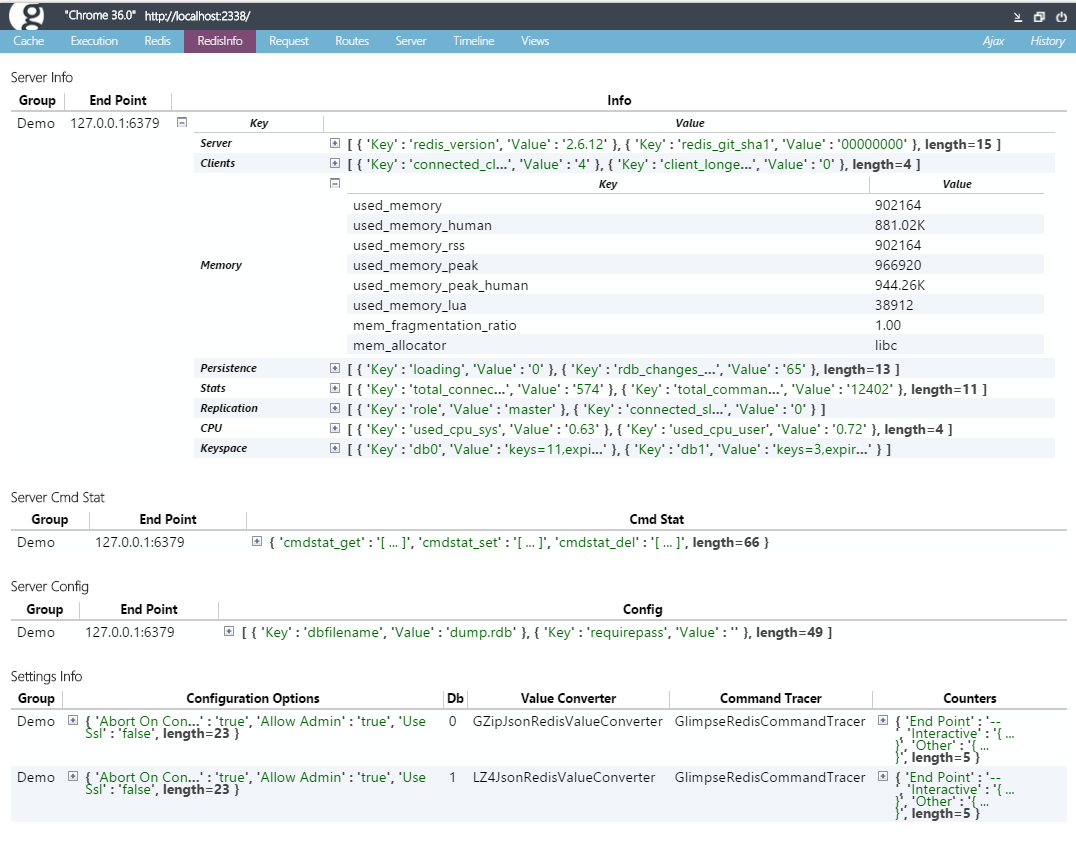Expand Counters for LZ4JsonRedisValueConverter row
The height and width of the screenshot is (846, 1076).
883,777
